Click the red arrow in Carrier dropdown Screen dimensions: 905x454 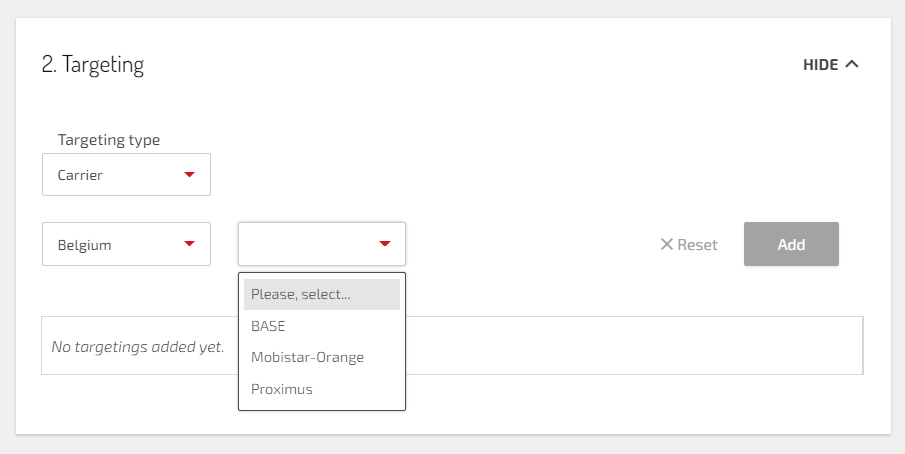(x=189, y=175)
